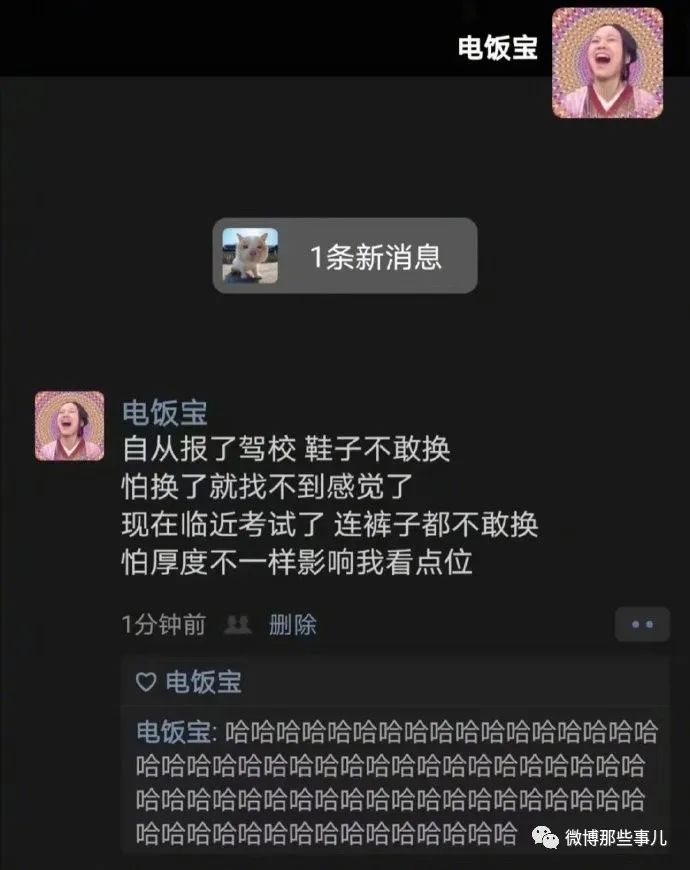Tap the cat thumbnail in the new message banner
Image resolution: width=690 pixels, height=870 pixels.
250,256
